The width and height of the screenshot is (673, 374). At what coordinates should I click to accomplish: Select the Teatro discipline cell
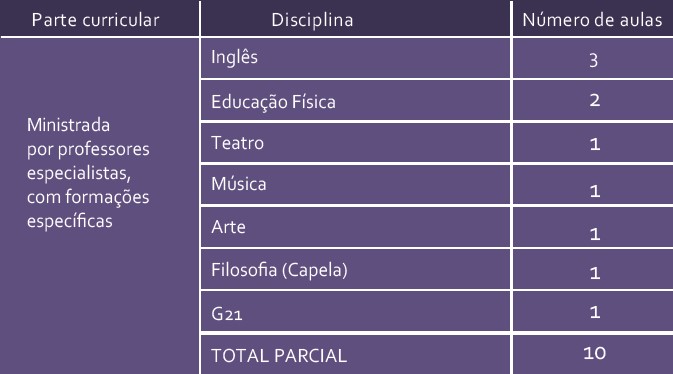tap(355, 143)
